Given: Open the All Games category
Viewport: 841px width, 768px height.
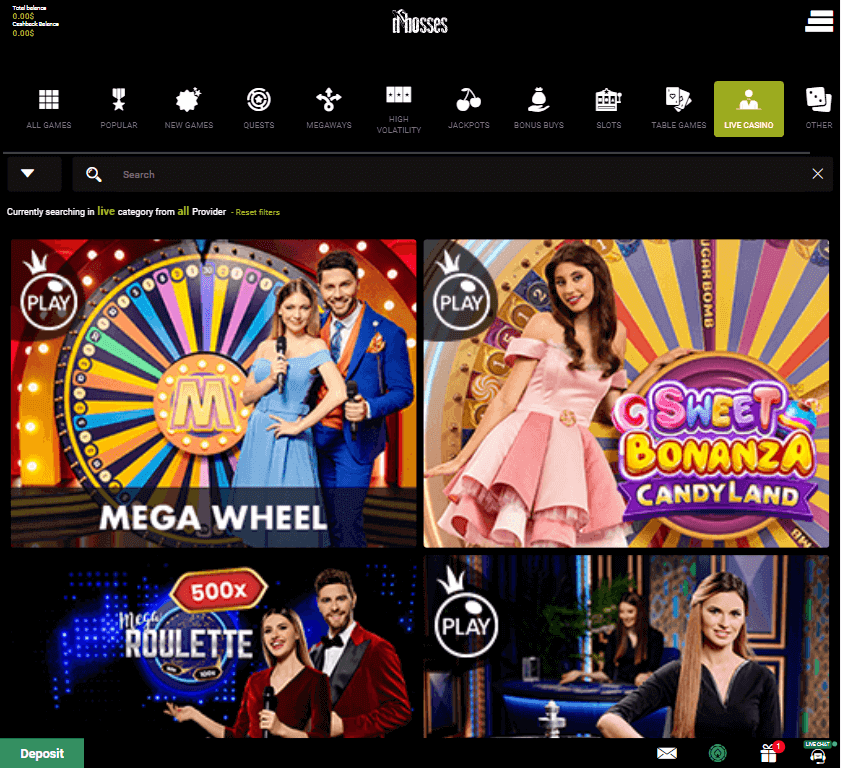Looking at the screenshot, I should (x=48, y=109).
